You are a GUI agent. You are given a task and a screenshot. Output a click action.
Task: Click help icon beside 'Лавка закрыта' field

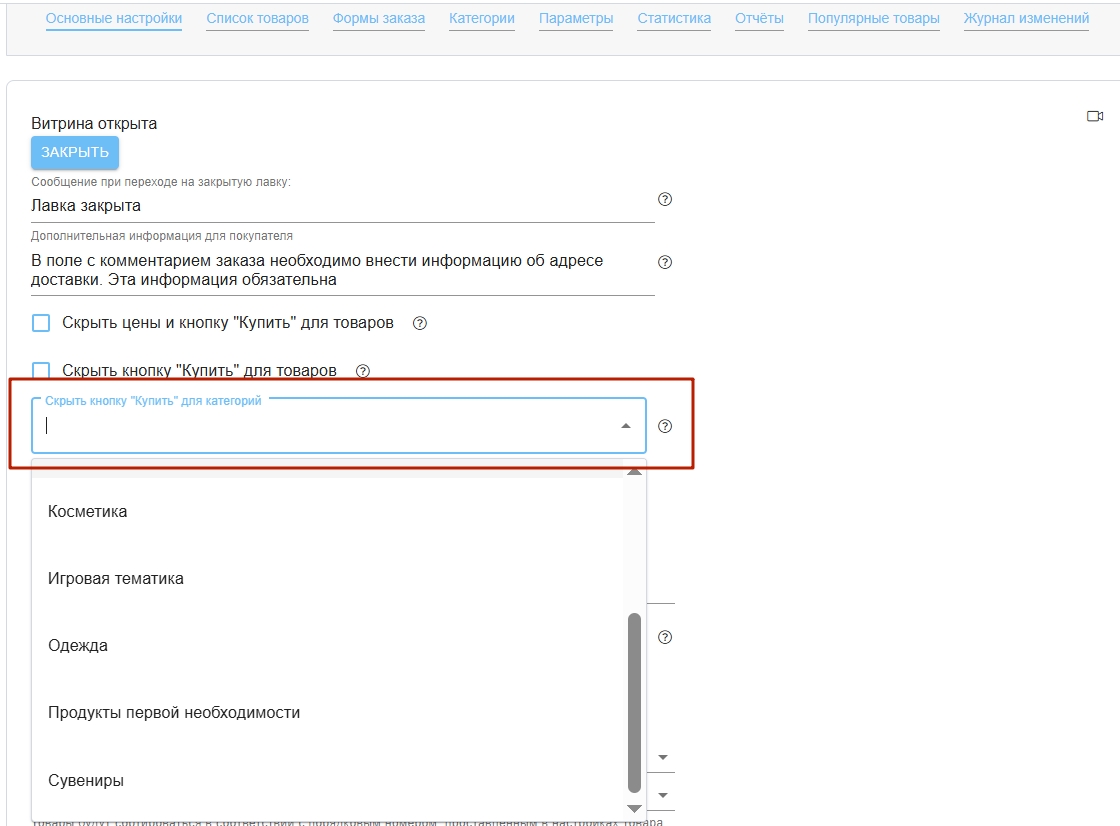665,199
